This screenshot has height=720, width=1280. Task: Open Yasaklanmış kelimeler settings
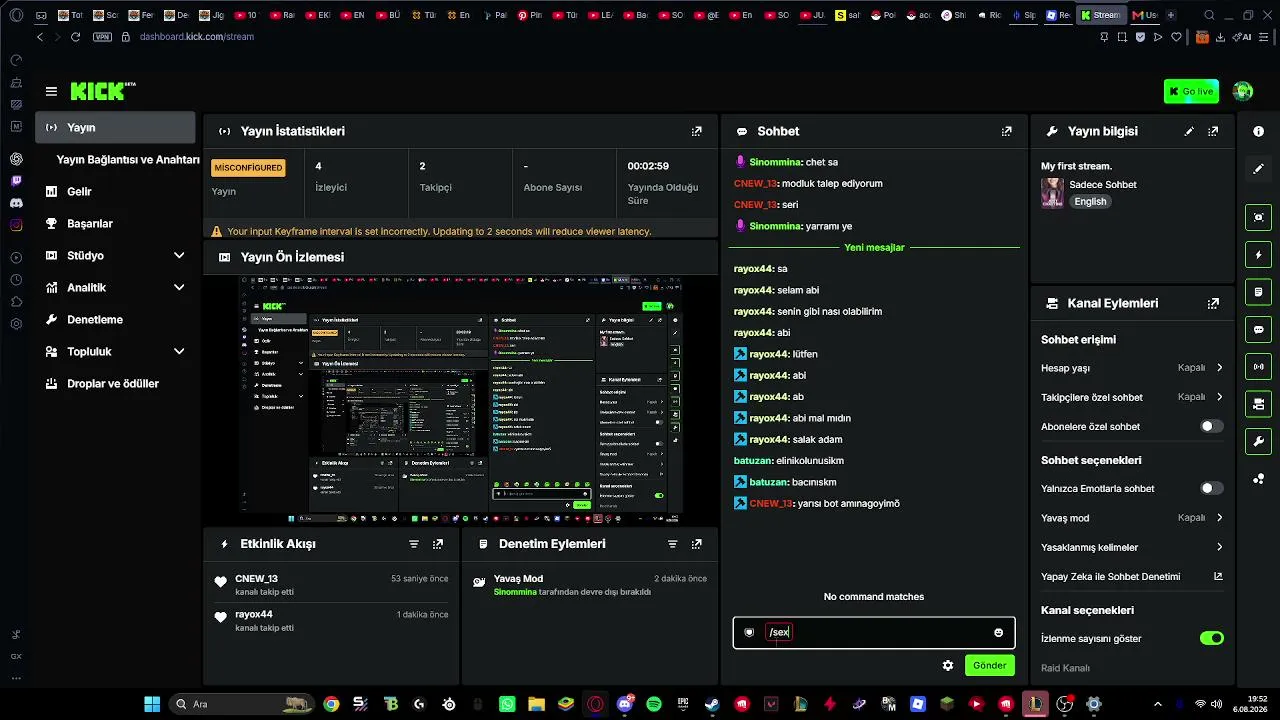pyautogui.click(x=1132, y=547)
